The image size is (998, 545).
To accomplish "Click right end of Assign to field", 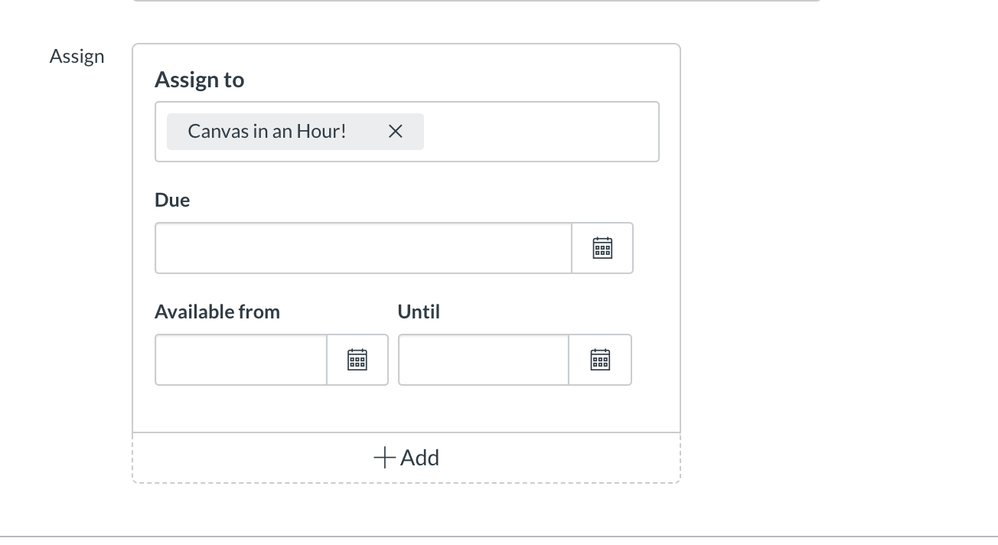I will tap(640, 132).
